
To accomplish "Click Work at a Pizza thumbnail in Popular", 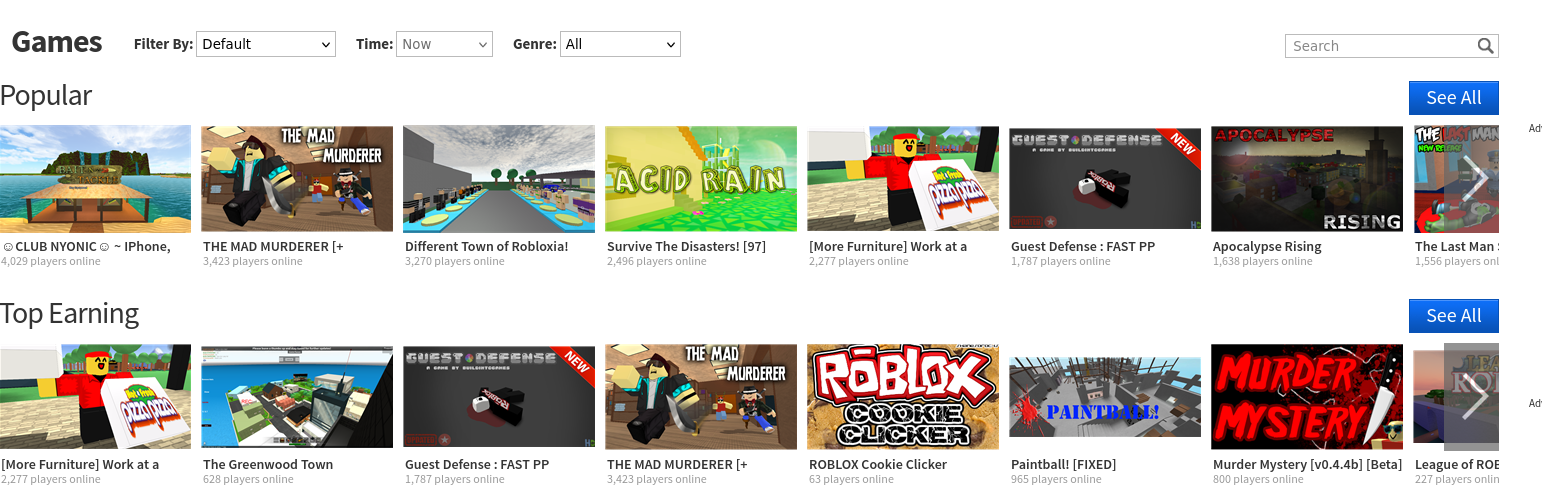I will tap(903, 178).
